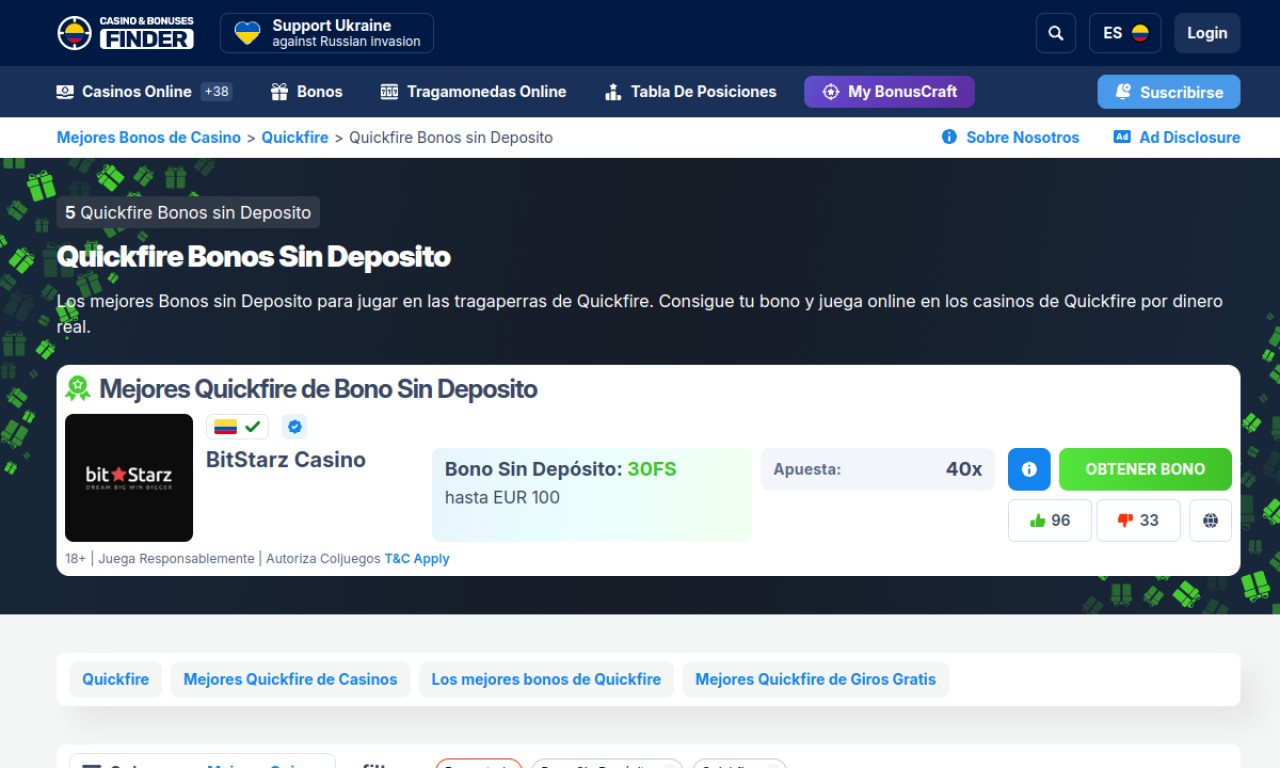Open T&C Apply link
Viewport: 1280px width, 768px height.
tap(417, 559)
